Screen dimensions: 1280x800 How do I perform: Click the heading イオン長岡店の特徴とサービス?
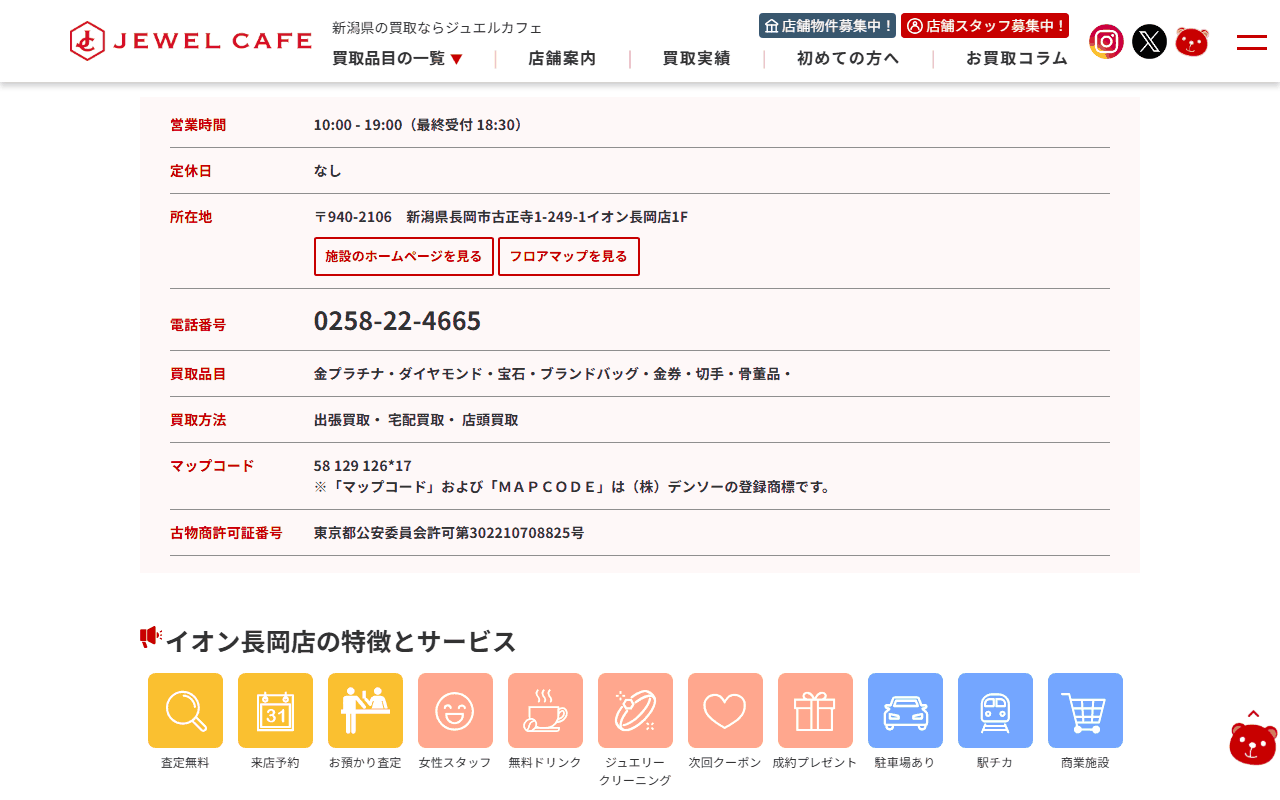click(340, 641)
